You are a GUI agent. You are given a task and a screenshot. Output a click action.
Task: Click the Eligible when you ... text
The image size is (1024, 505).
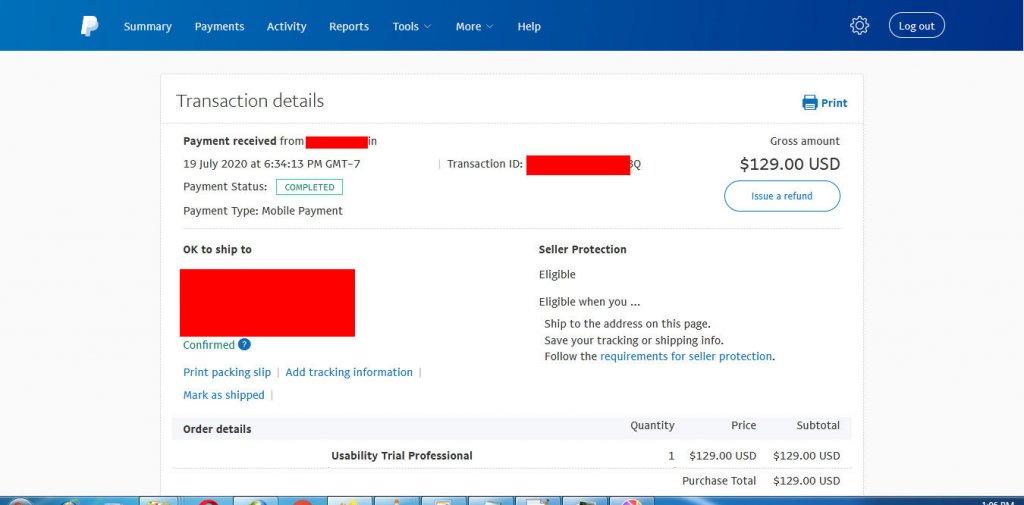pos(589,302)
